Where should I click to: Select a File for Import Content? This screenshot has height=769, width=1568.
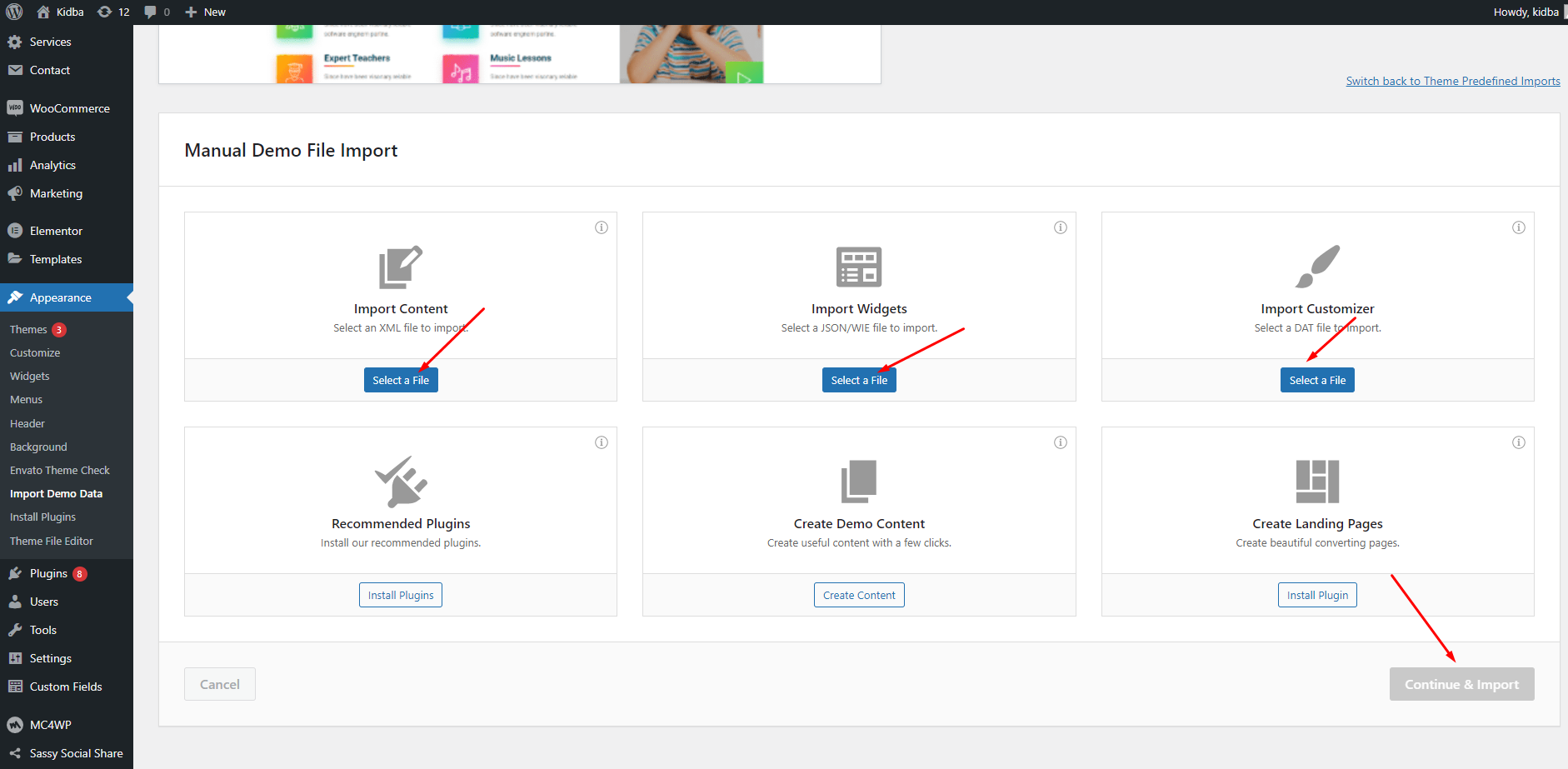[x=401, y=380]
